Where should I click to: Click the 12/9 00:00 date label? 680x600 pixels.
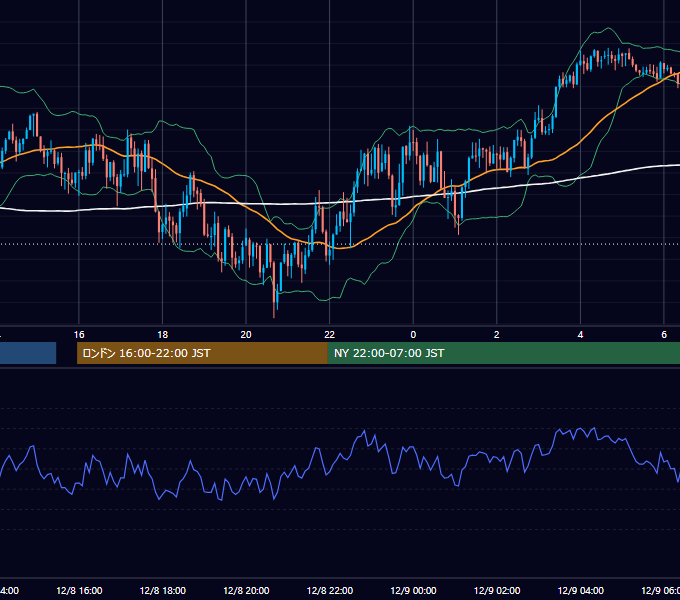pyautogui.click(x=413, y=590)
